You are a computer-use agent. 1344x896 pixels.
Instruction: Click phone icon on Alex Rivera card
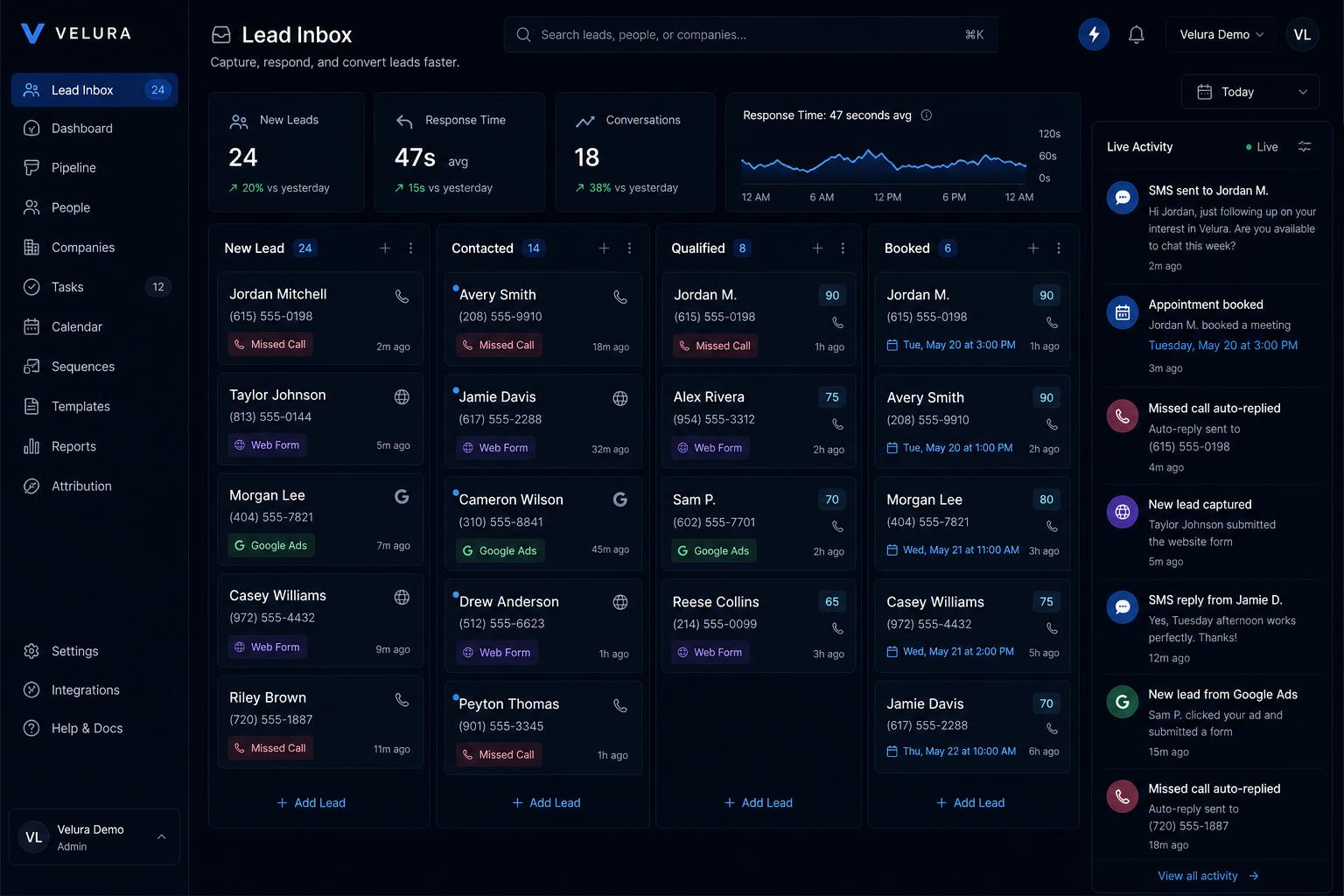tap(837, 424)
